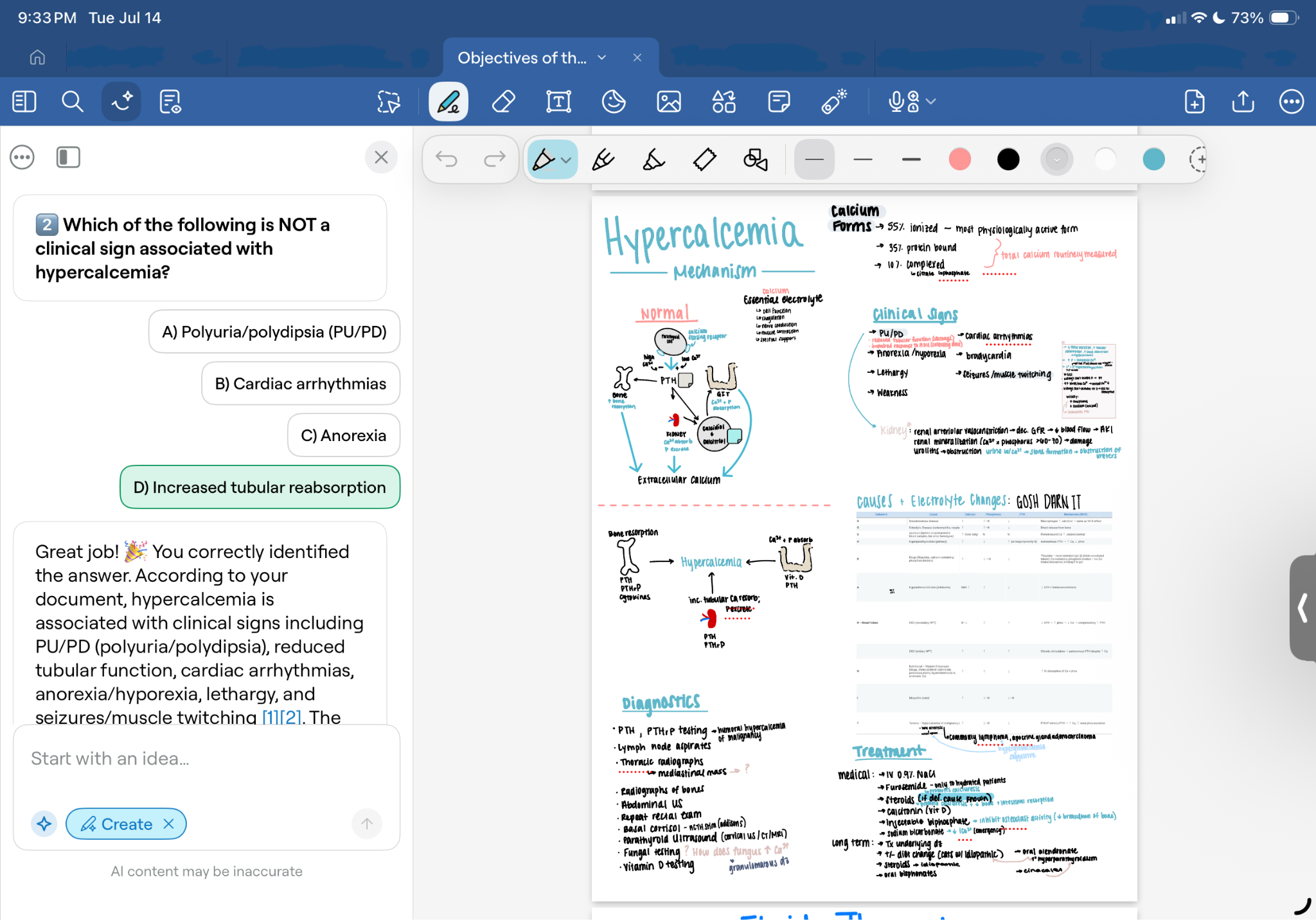Open the stickers and shapes tool
The width and height of the screenshot is (1316, 920).
click(x=614, y=102)
